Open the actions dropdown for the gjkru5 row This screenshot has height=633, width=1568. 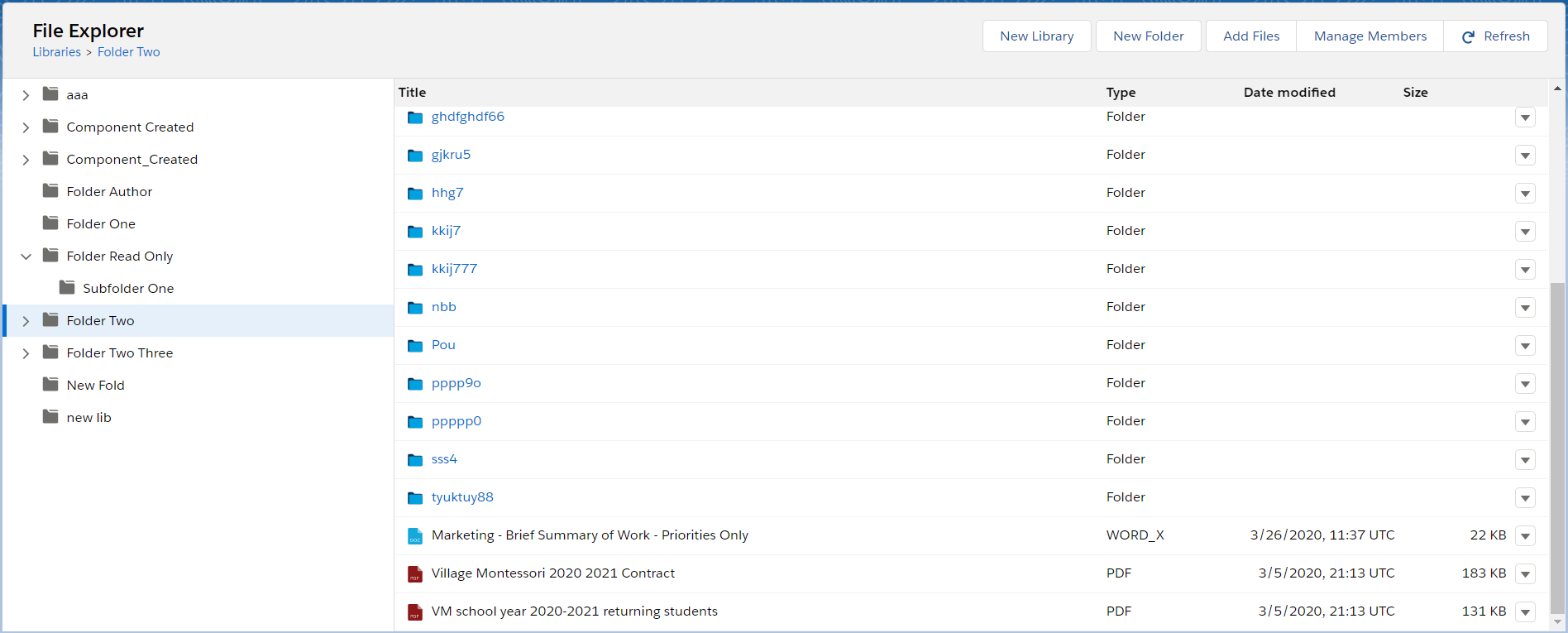(x=1525, y=156)
